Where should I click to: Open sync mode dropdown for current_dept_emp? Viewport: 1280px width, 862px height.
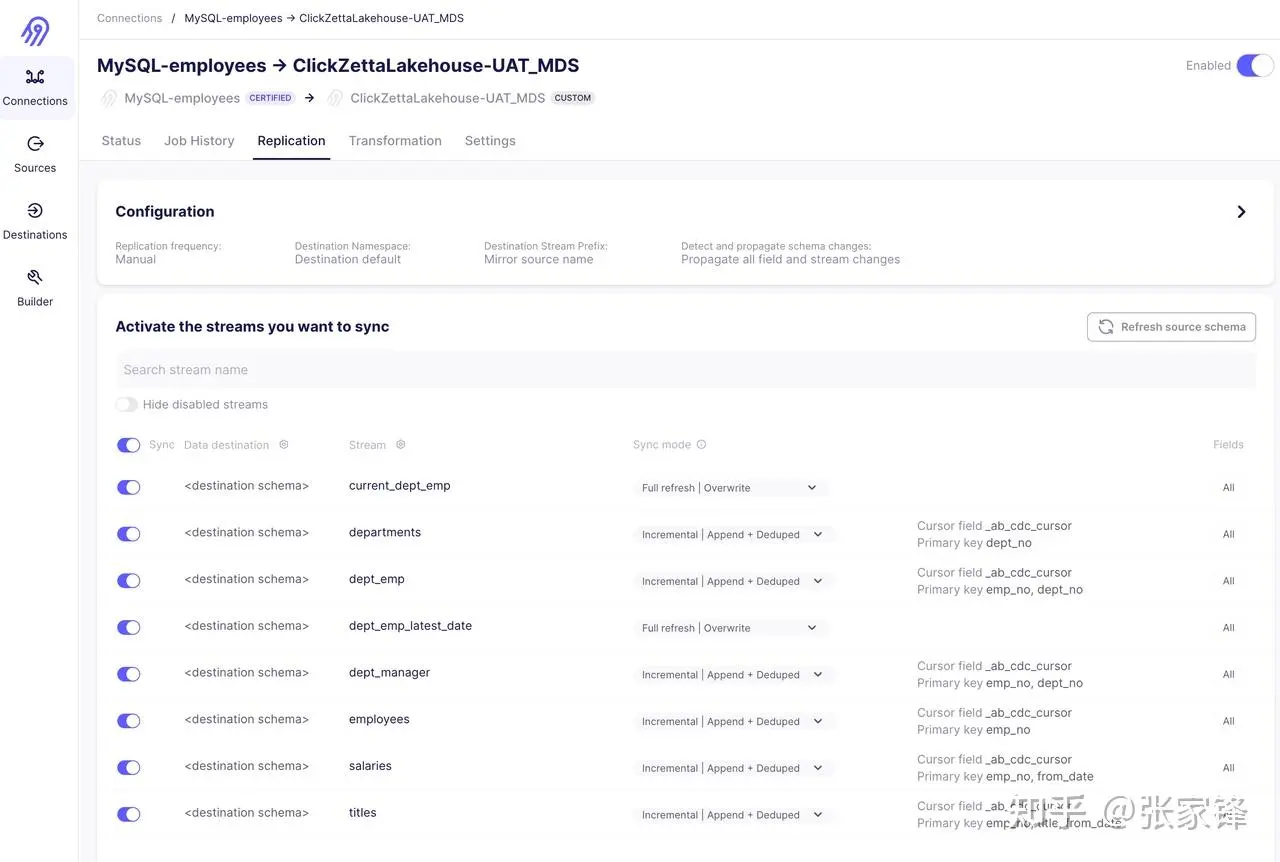pos(731,488)
